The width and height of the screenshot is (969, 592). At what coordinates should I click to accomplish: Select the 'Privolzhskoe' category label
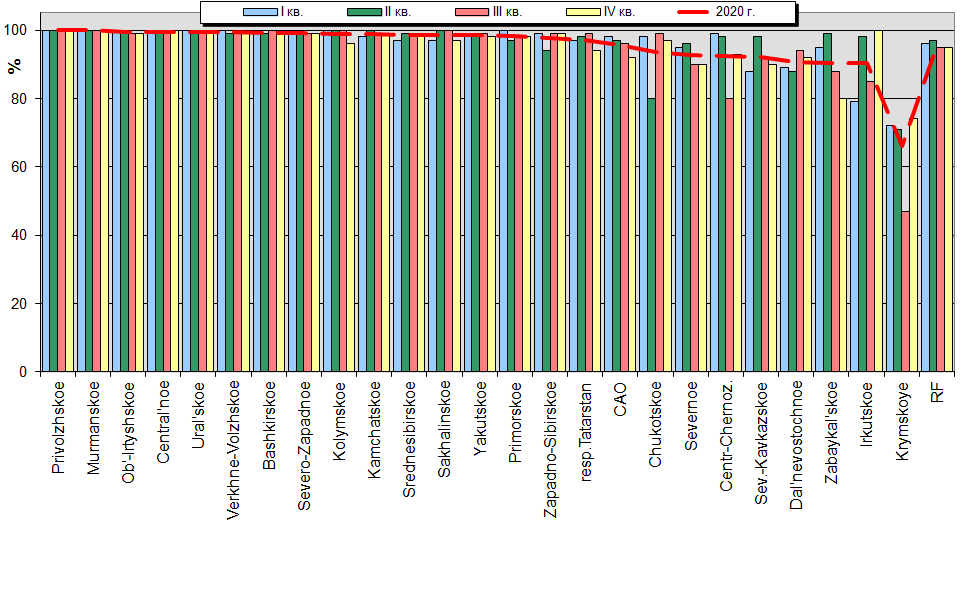point(58,428)
